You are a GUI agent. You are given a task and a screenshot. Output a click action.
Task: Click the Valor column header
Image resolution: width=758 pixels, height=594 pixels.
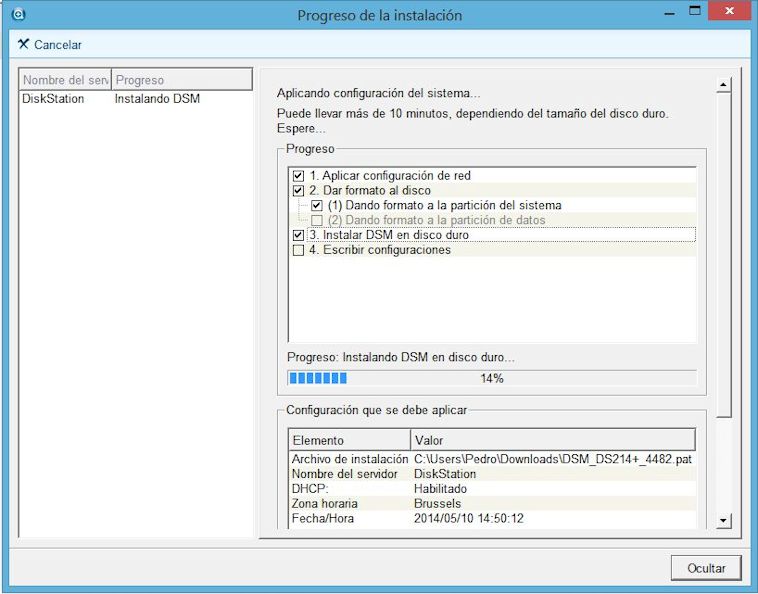(x=553, y=440)
